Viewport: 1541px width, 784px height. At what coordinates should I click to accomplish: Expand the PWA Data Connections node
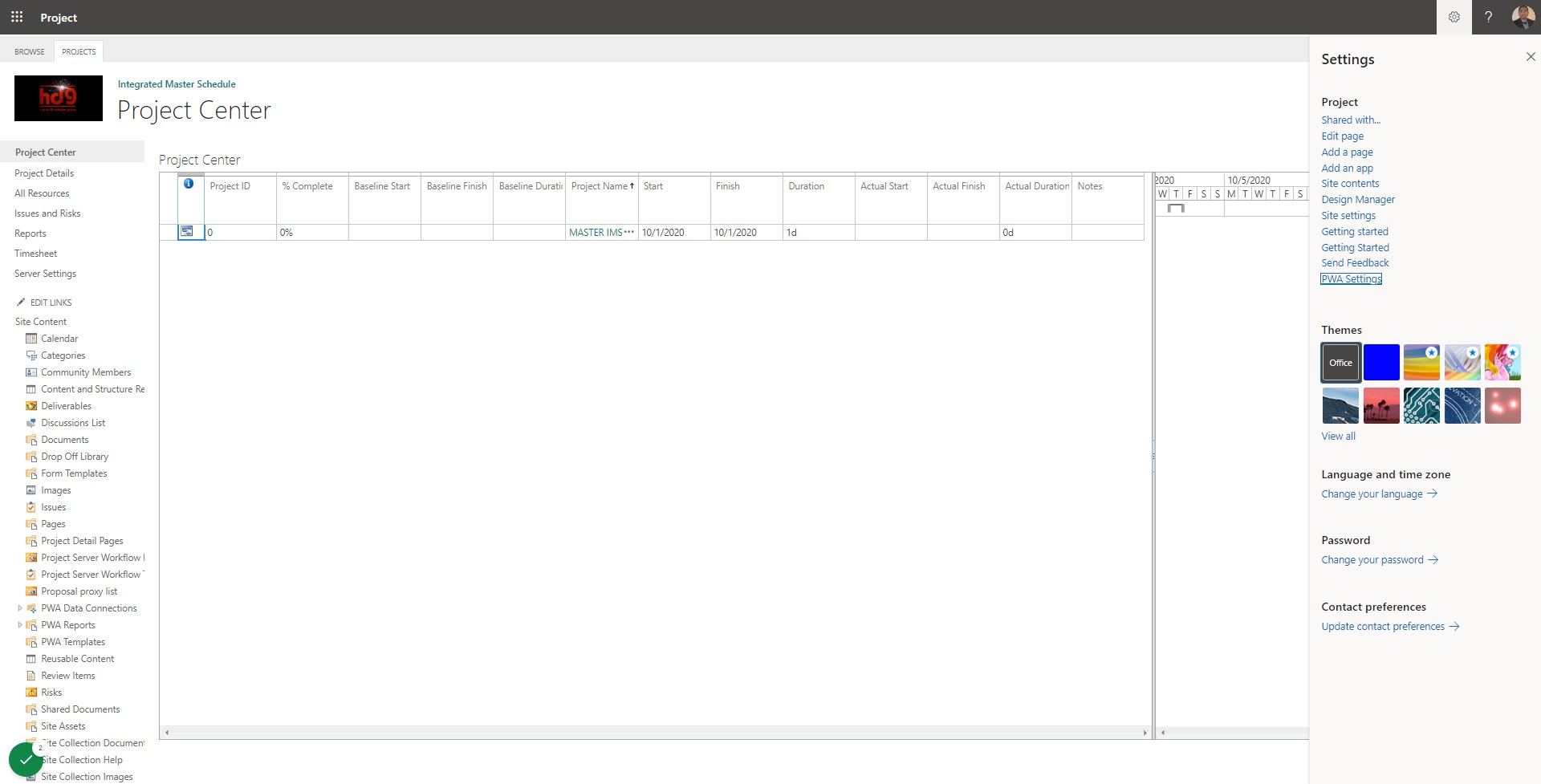coord(20,608)
